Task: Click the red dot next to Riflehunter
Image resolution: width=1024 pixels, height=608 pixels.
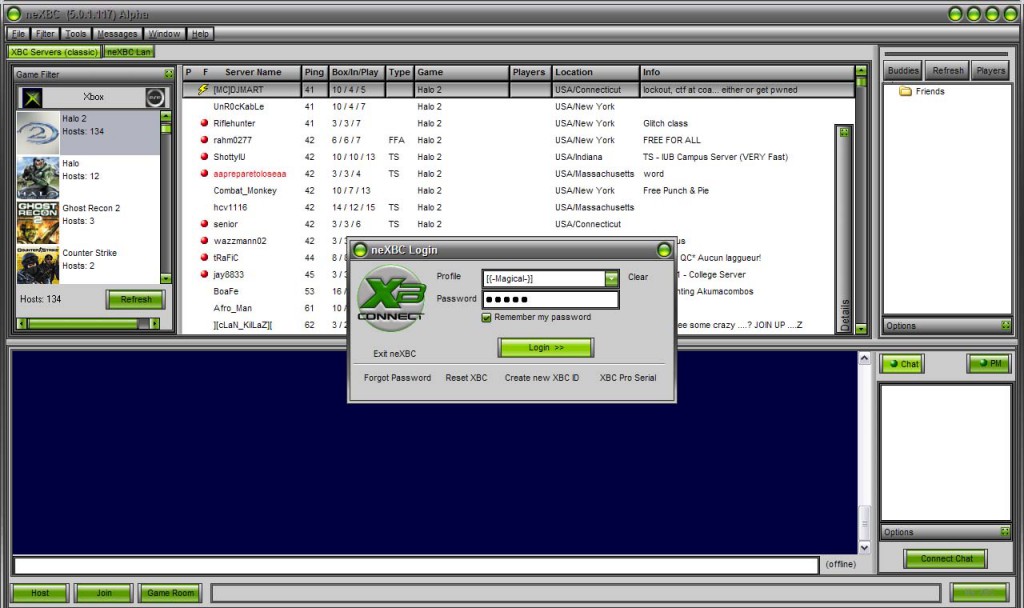Action: click(x=204, y=123)
